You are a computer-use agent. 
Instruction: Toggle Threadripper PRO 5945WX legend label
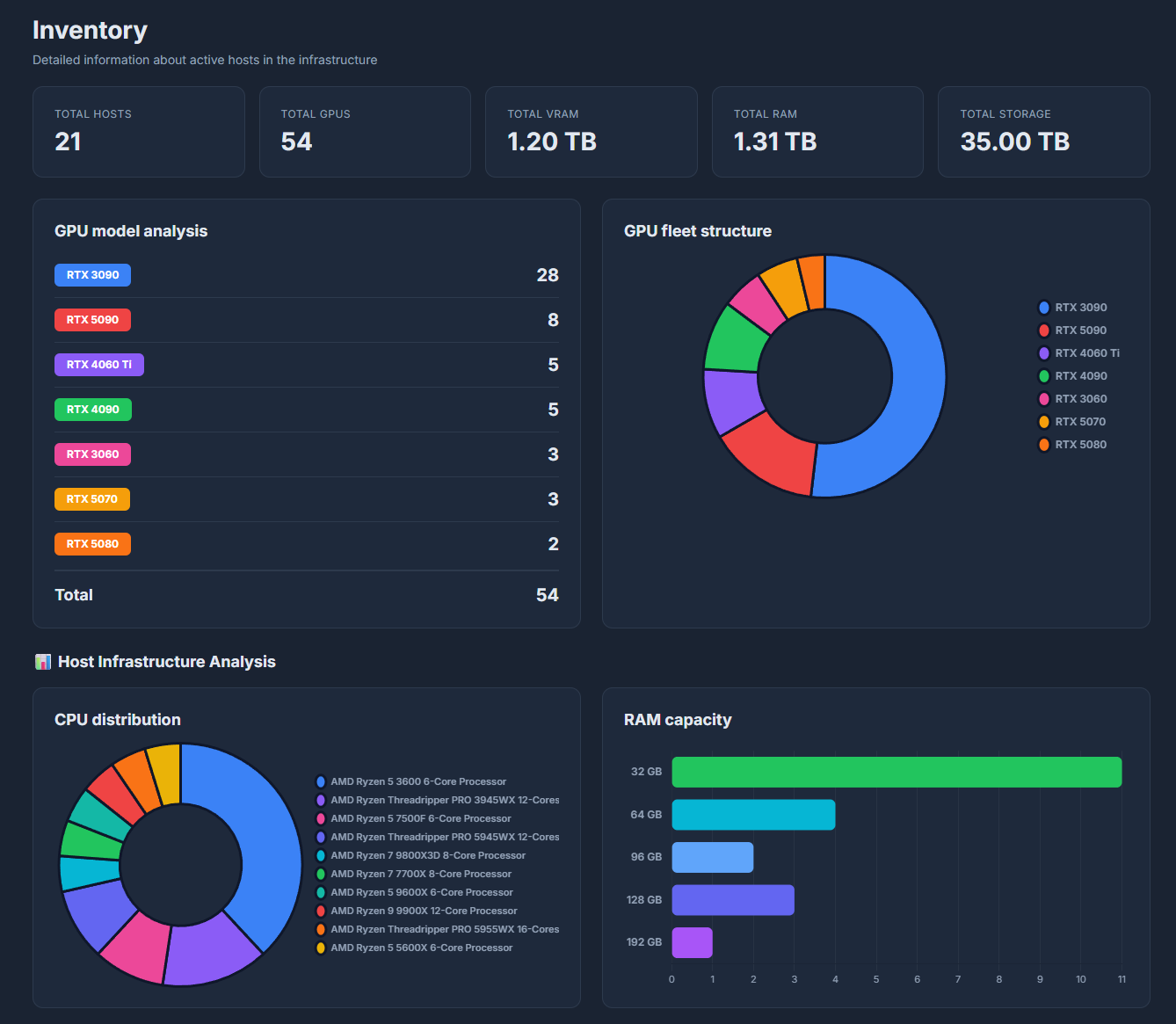(x=445, y=837)
